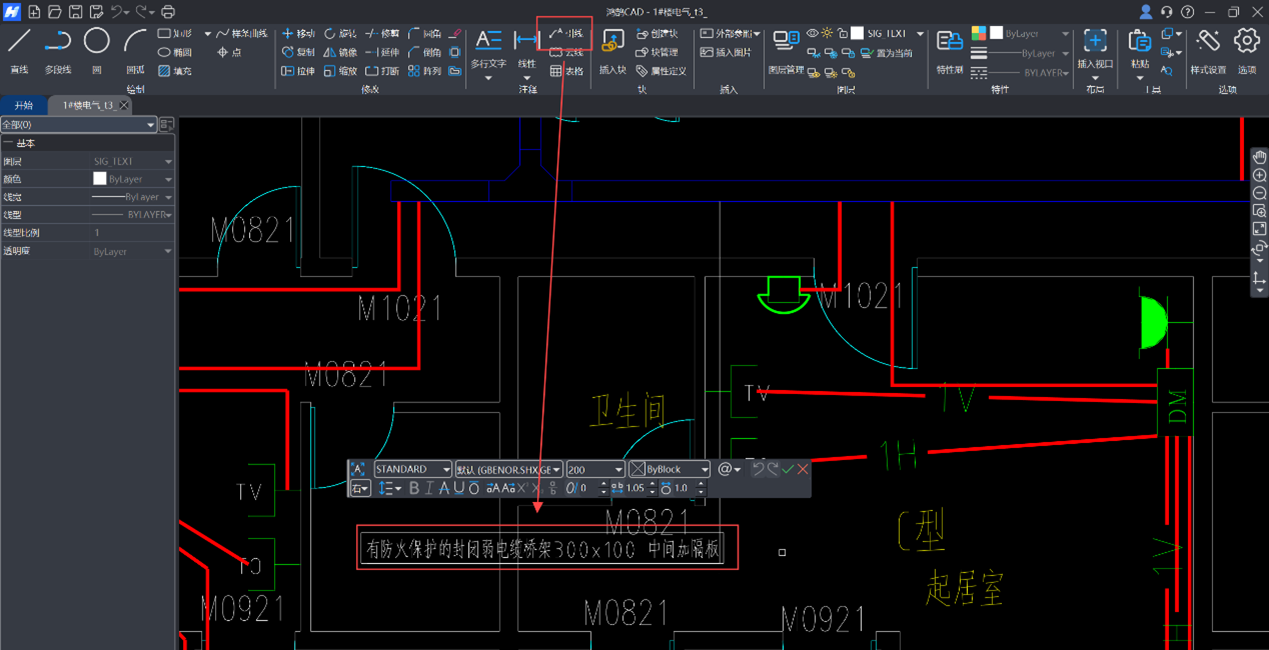Click the print icon in title bar
1269x650 pixels.
pos(168,12)
